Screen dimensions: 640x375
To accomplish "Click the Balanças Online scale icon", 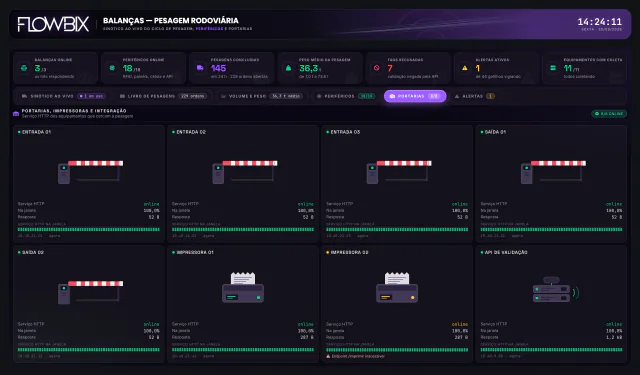I will [x=24, y=68].
